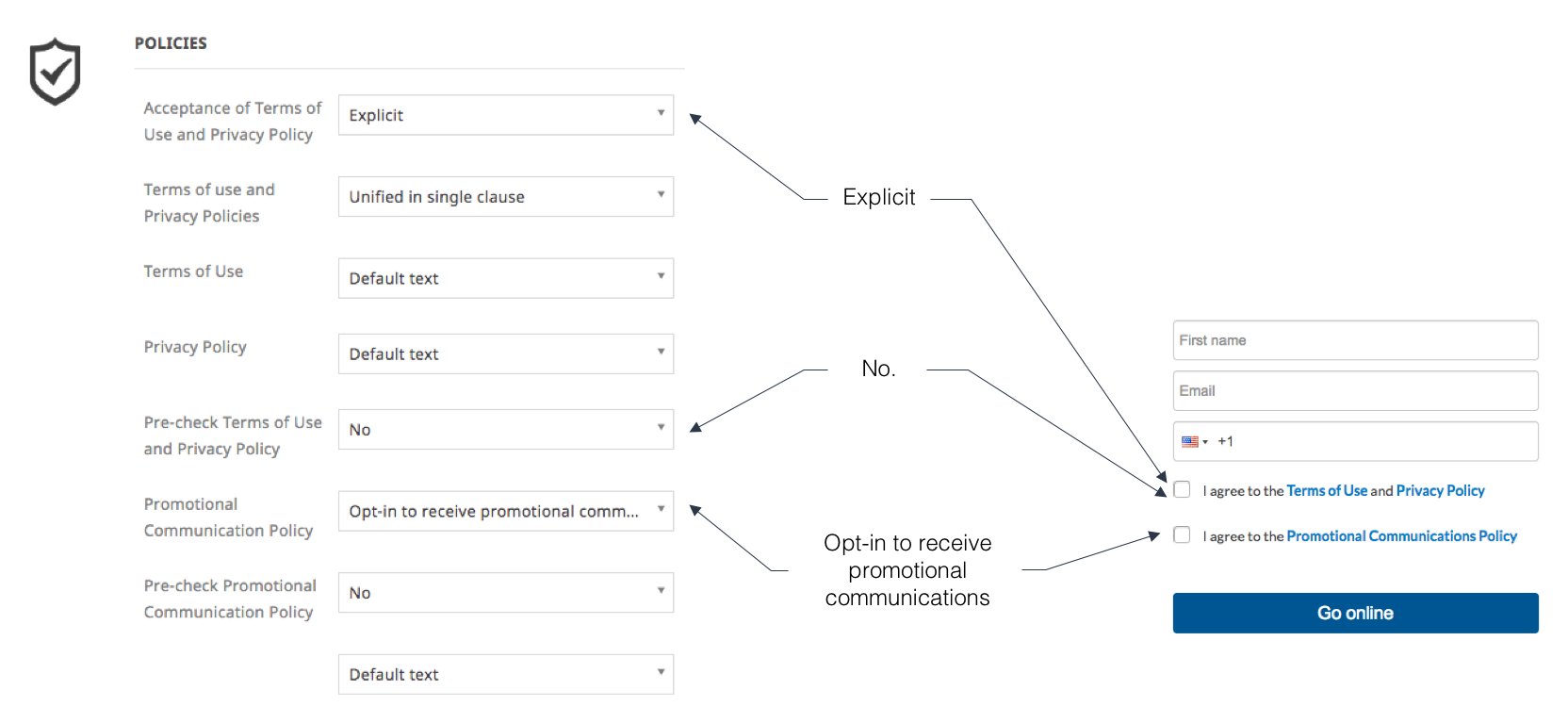Image resolution: width=1568 pixels, height=723 pixels.
Task: Open Pre-check Promotional Communication Policy dropdown
Action: (x=506, y=592)
